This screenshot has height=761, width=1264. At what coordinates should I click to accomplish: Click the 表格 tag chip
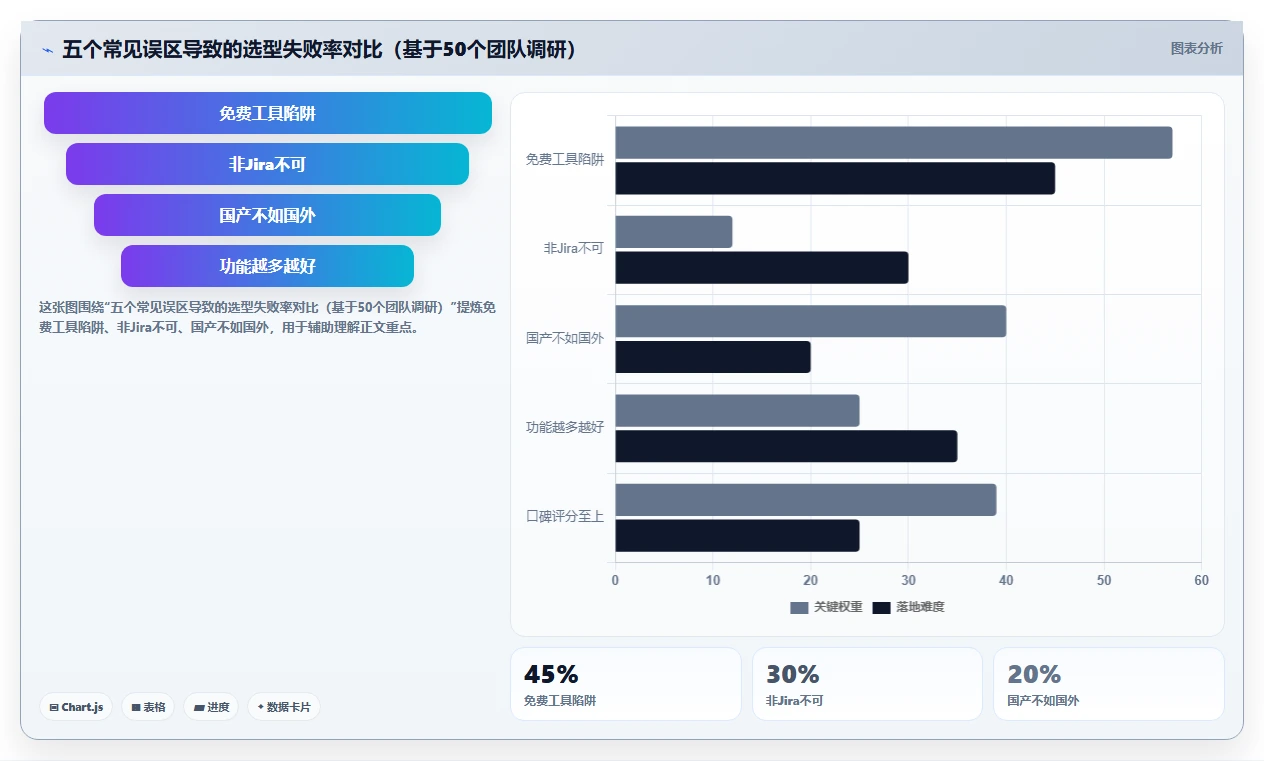(x=148, y=707)
